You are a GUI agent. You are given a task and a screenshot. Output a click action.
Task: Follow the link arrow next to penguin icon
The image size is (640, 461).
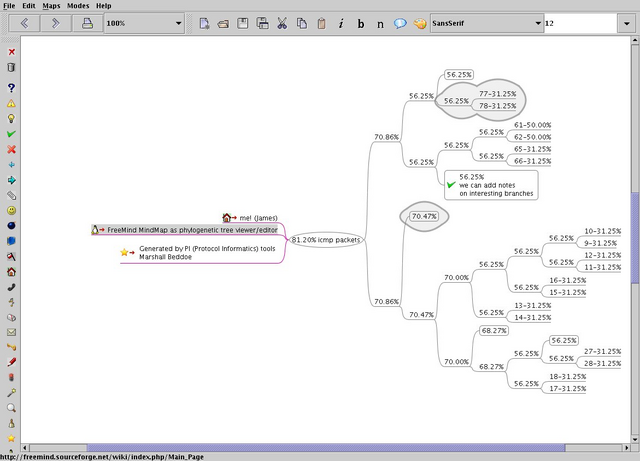coord(102,230)
